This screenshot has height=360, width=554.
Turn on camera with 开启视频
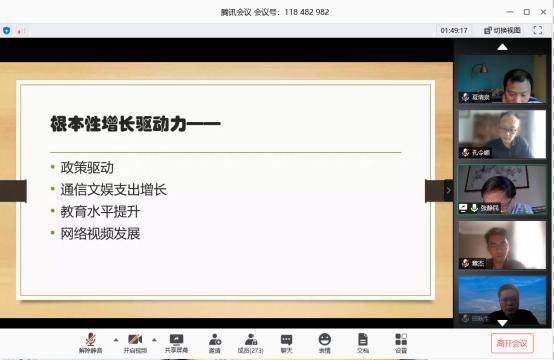click(135, 343)
